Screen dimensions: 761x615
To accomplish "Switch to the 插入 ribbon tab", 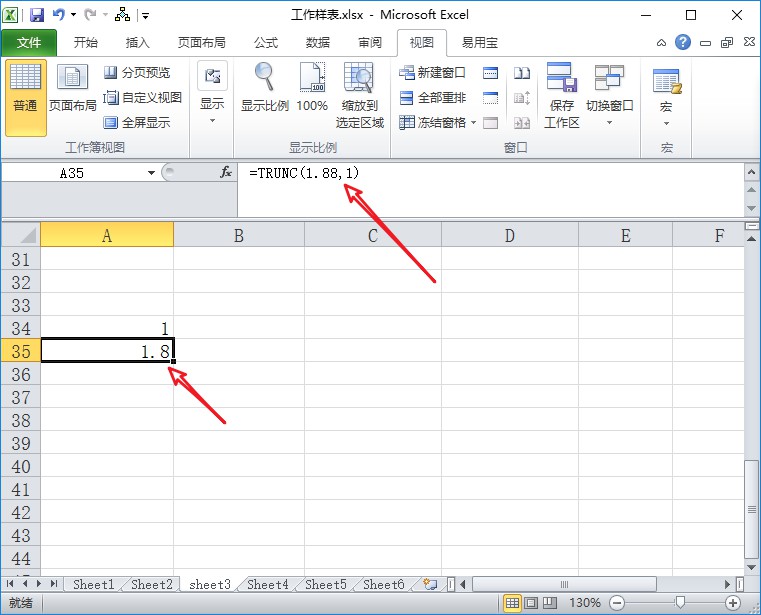I will [x=137, y=43].
